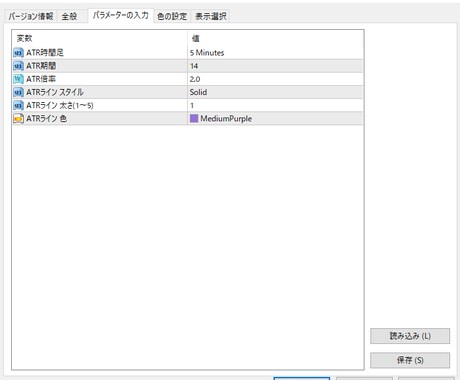Click the MediumPurple color name text

coord(226,119)
